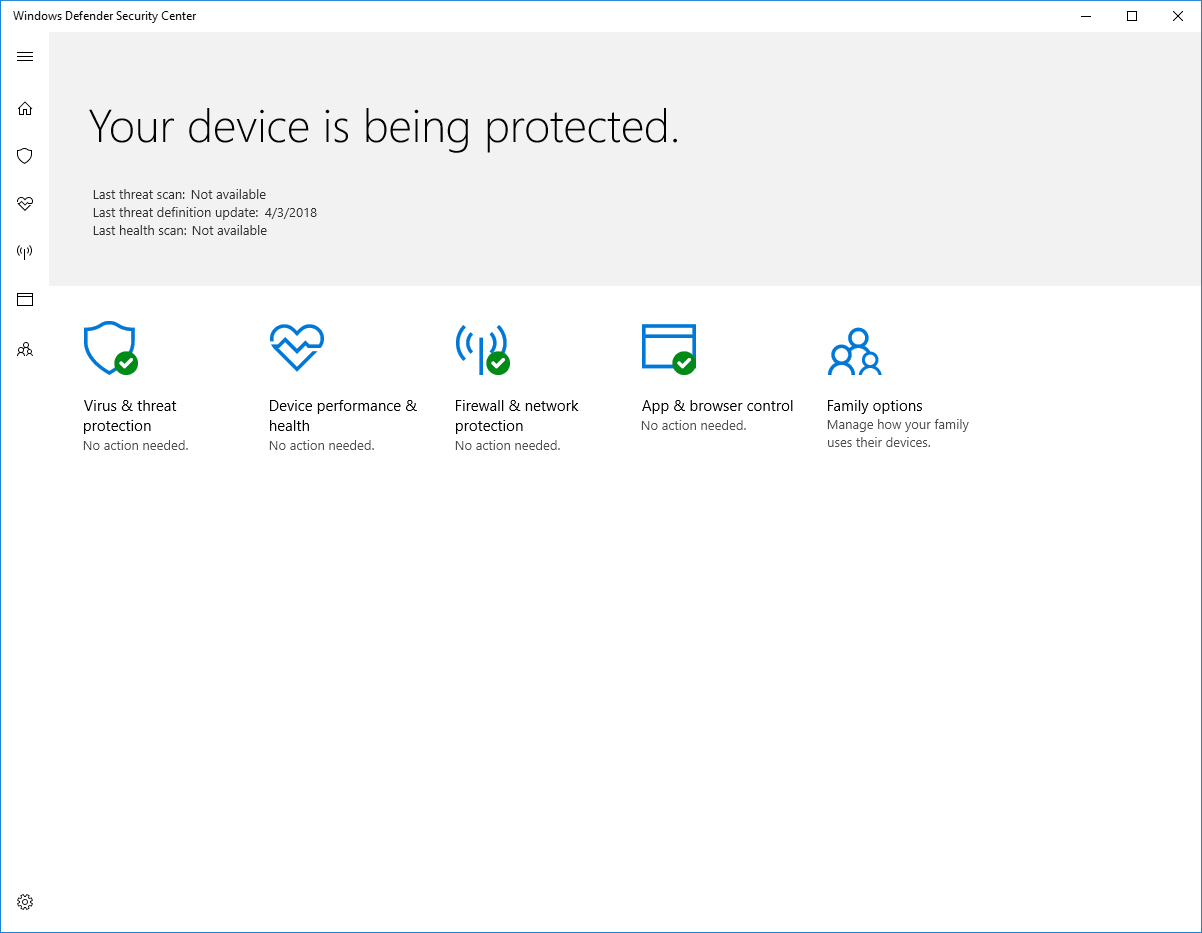This screenshot has width=1202, height=933.
Task: Click the large wireless signal tile icon
Action: pos(481,348)
